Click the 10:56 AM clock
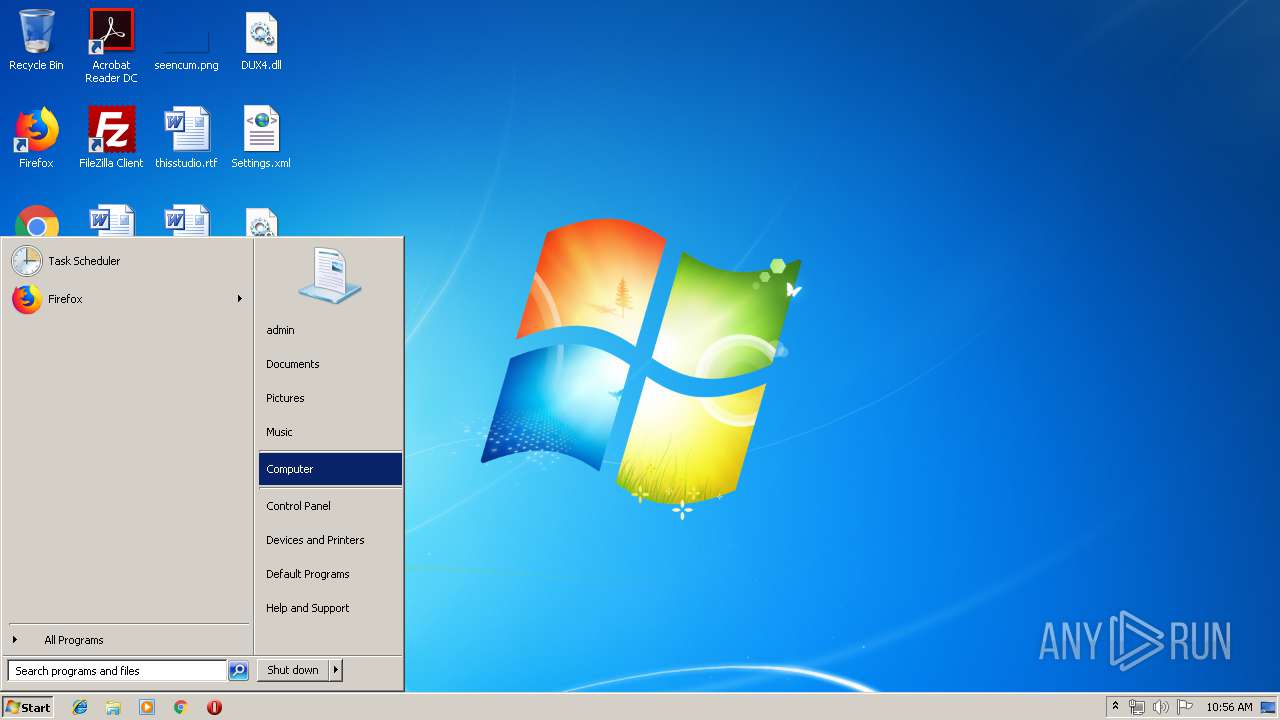This screenshot has width=1280, height=720. click(1229, 707)
